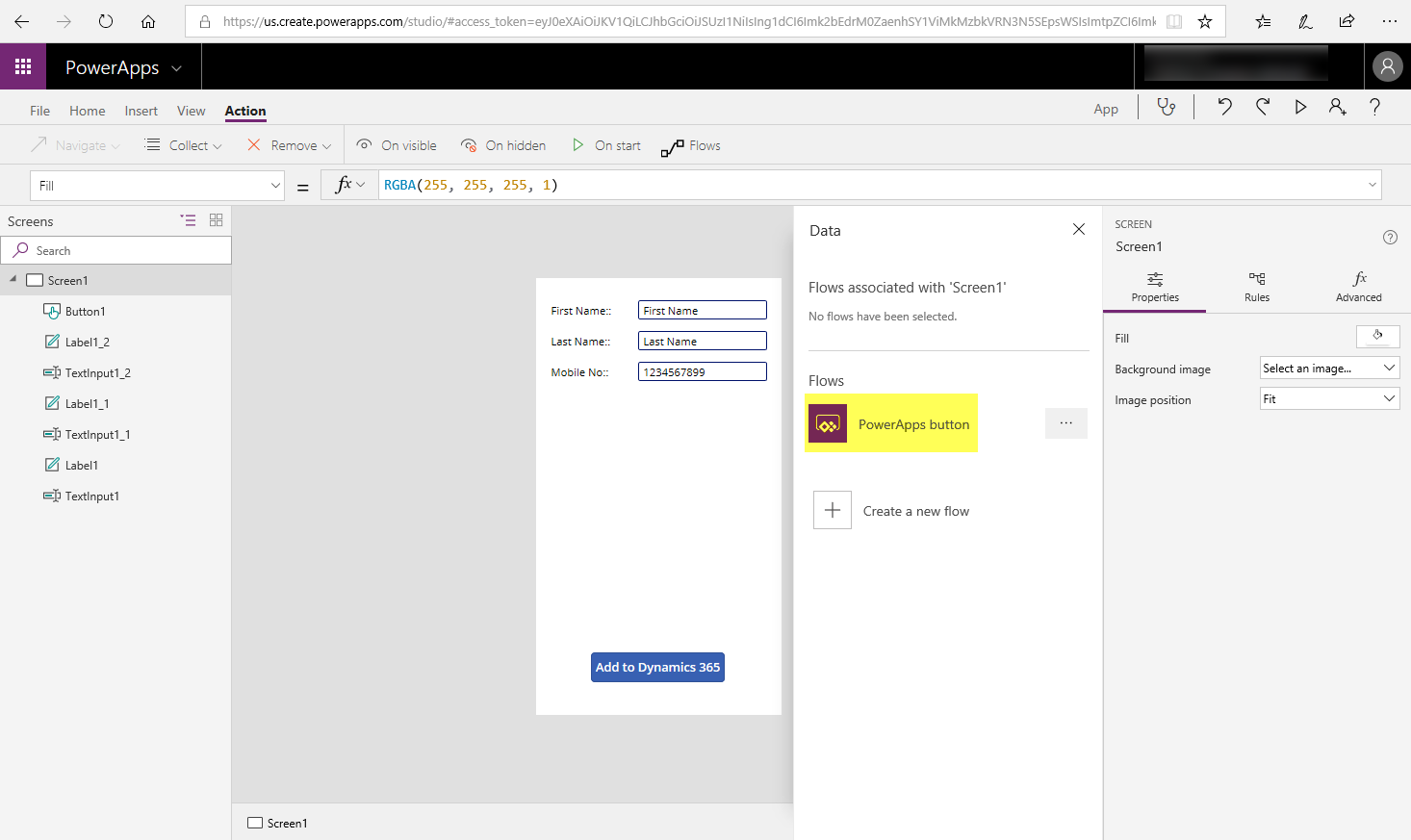This screenshot has height=840, width=1411.
Task: Select Screen1 in the bottom breadcrumb
Action: 277,823
